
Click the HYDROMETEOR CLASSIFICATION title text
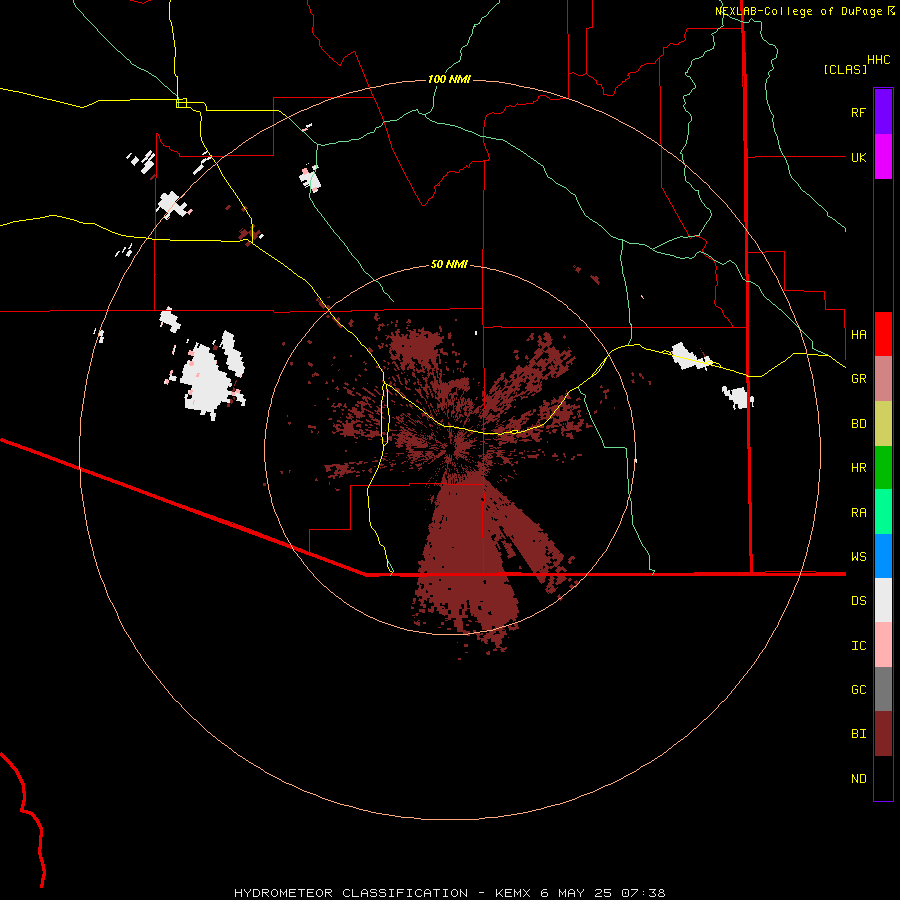point(351,893)
